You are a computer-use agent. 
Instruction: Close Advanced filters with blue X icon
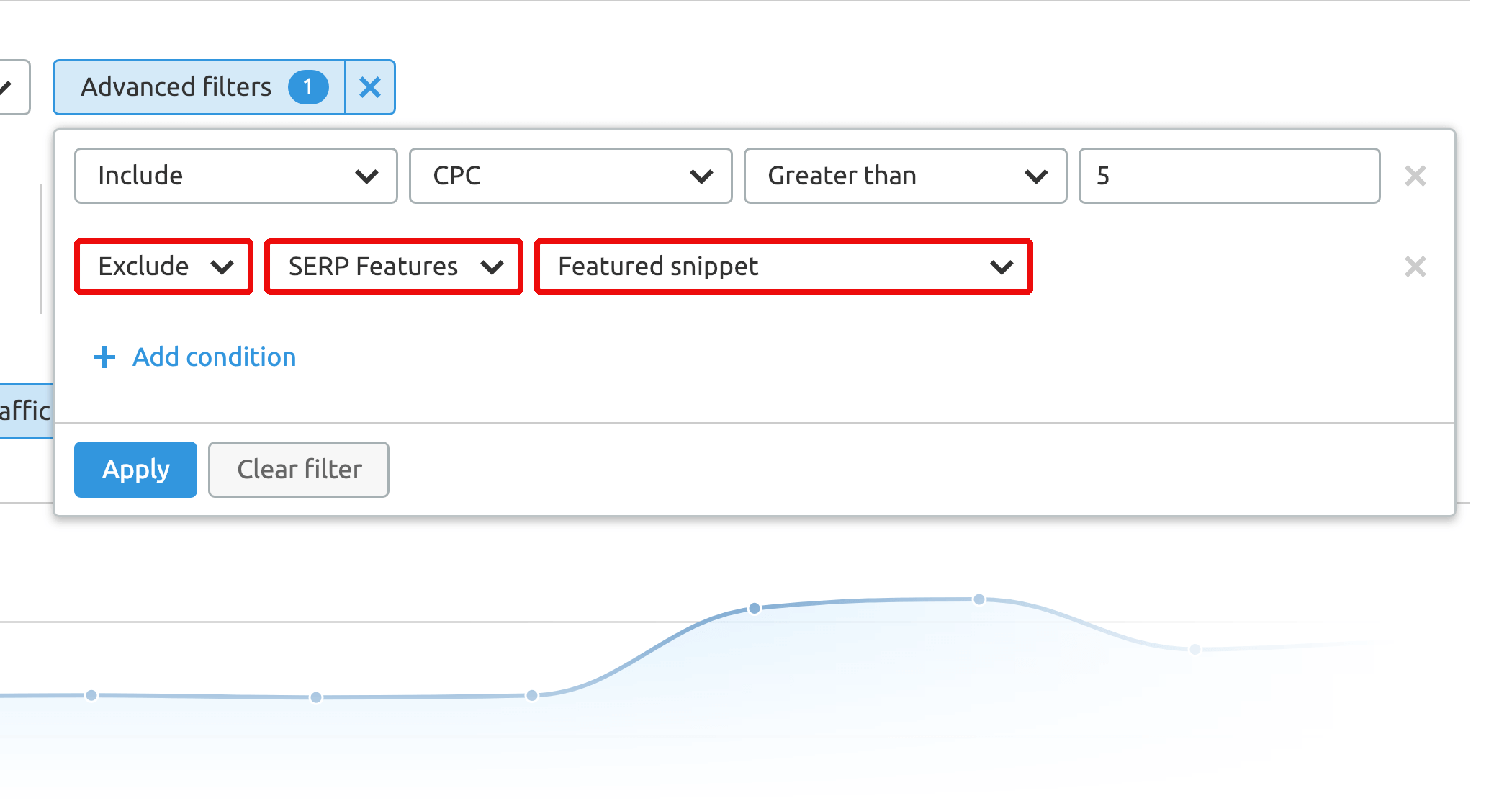point(370,87)
